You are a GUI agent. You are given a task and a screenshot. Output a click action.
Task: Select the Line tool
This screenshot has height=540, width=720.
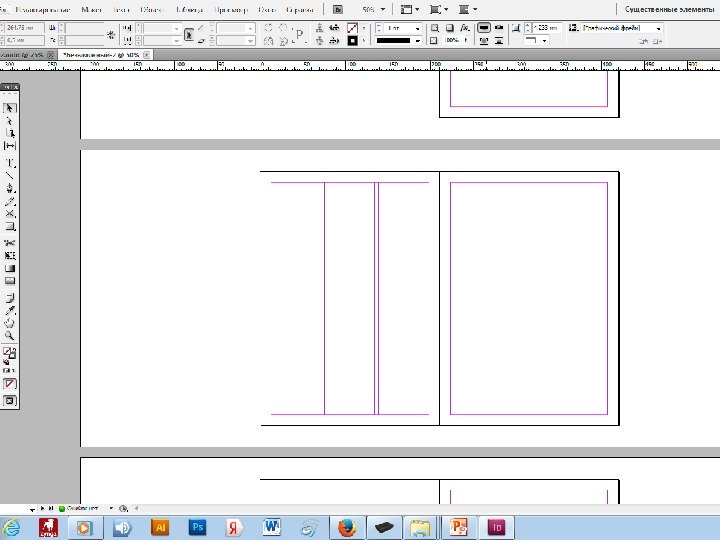pyautogui.click(x=10, y=175)
